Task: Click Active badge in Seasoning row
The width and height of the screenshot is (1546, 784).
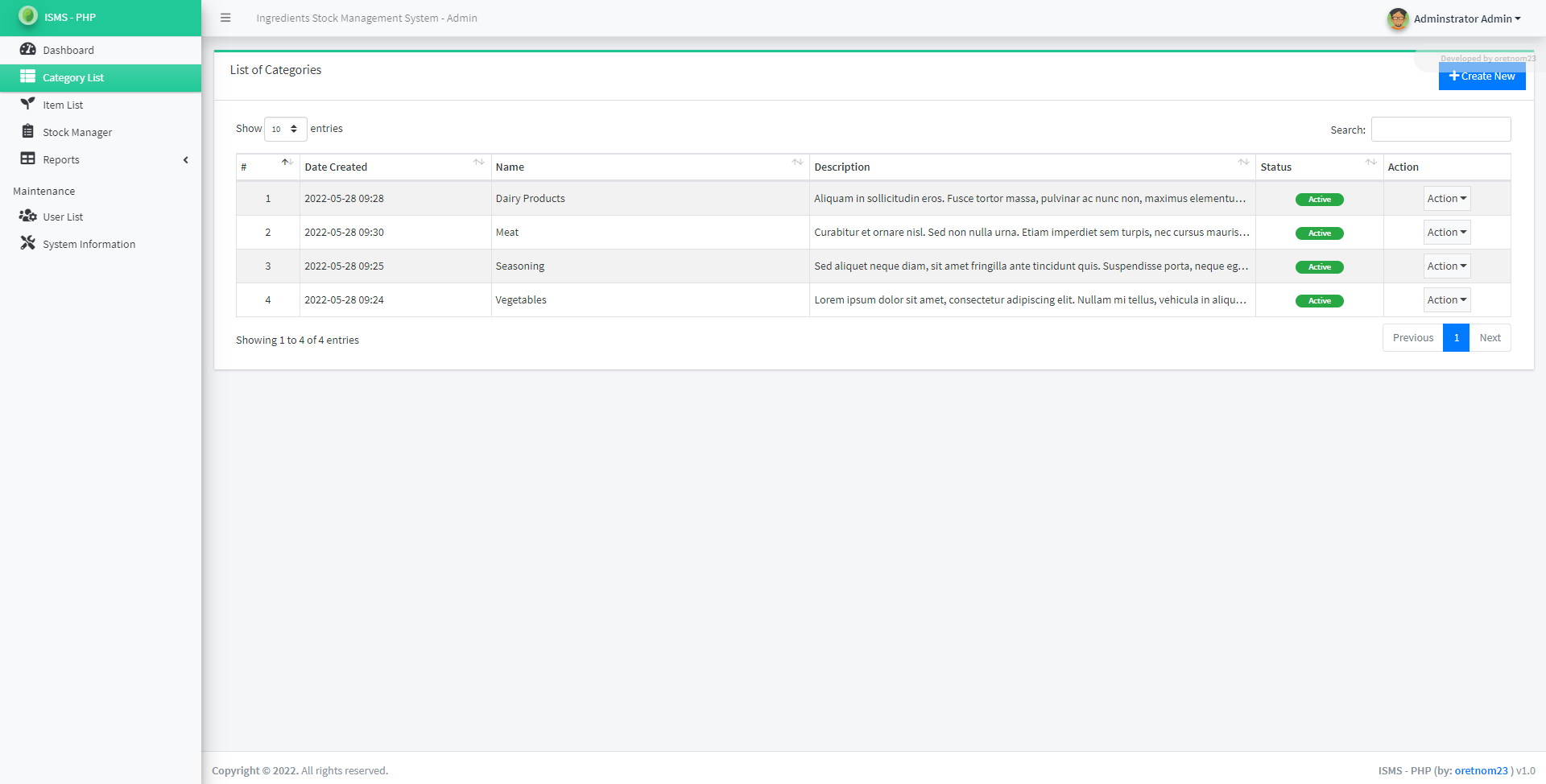Action: point(1319,267)
